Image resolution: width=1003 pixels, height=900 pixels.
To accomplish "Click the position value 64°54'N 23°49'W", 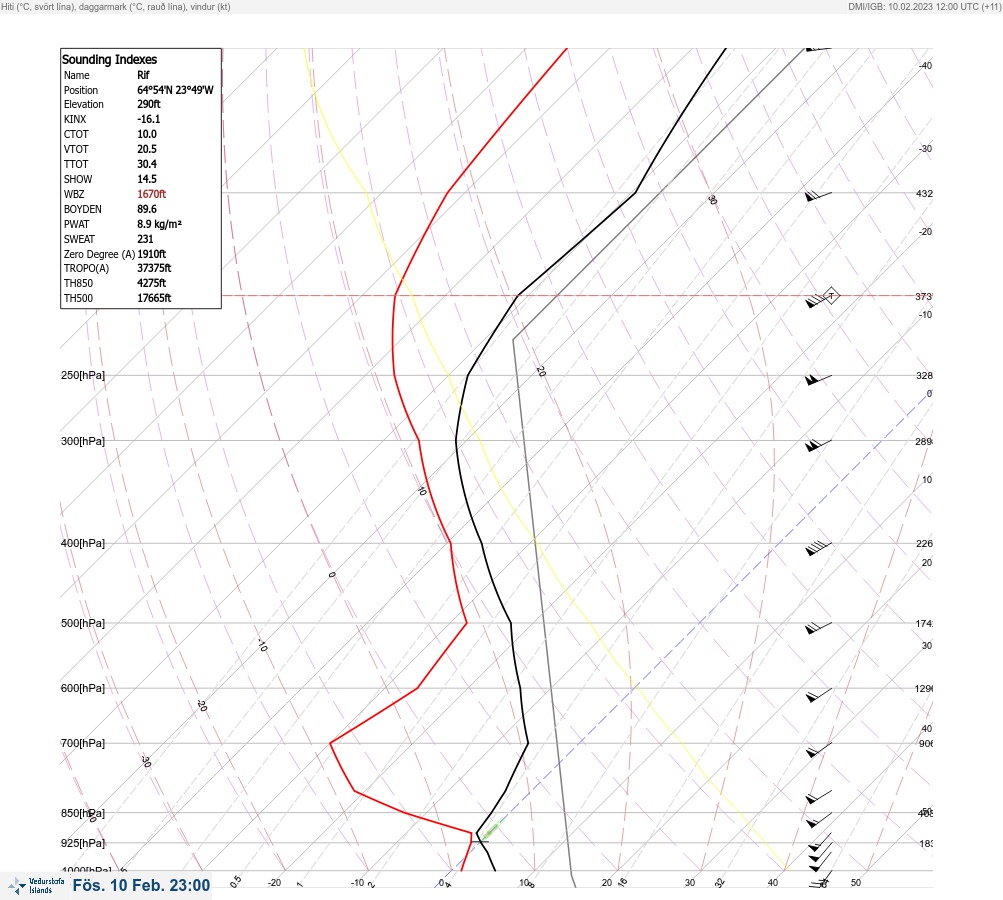I will click(x=175, y=90).
